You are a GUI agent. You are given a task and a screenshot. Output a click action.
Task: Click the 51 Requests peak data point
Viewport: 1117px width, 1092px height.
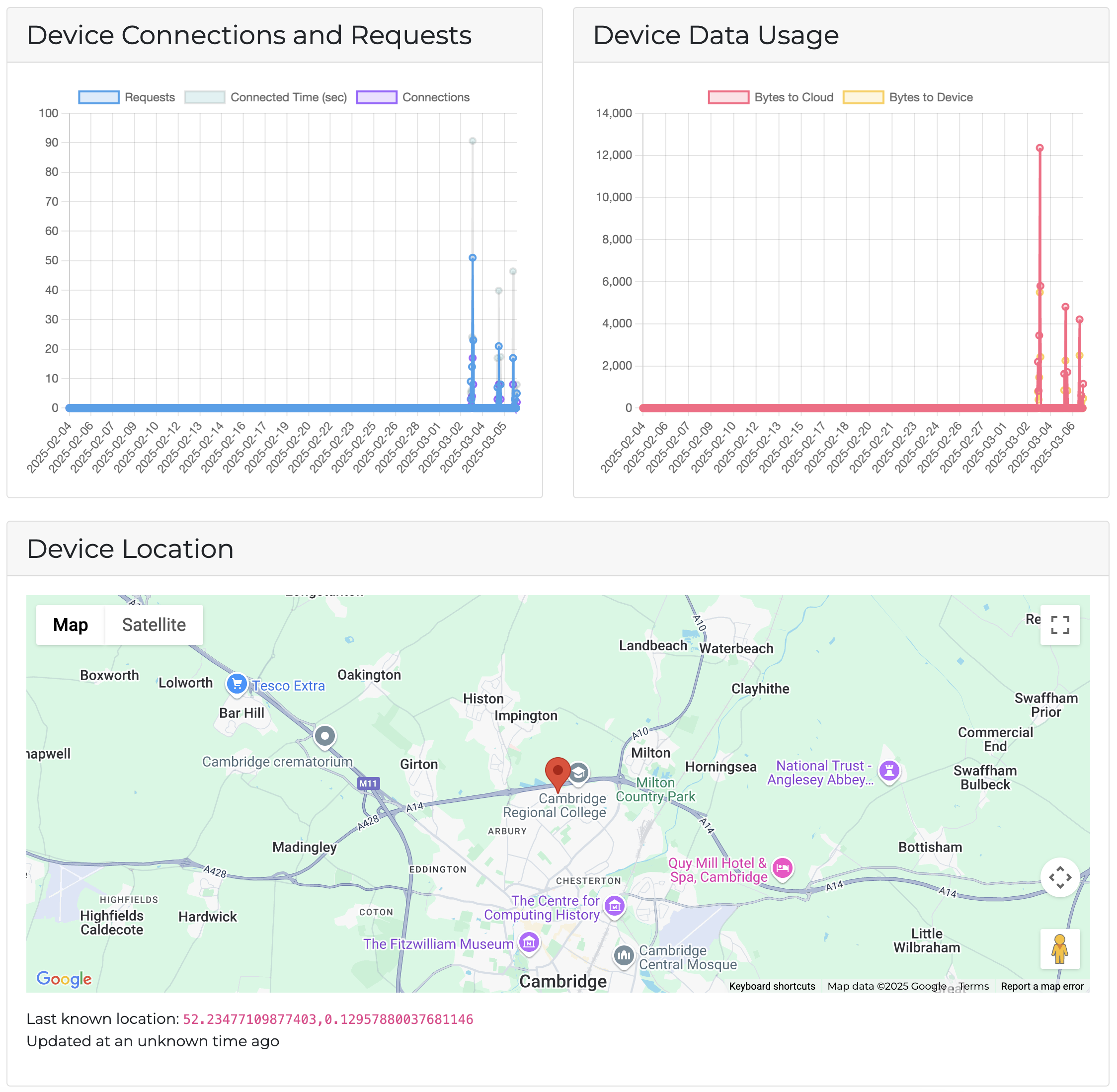click(472, 258)
